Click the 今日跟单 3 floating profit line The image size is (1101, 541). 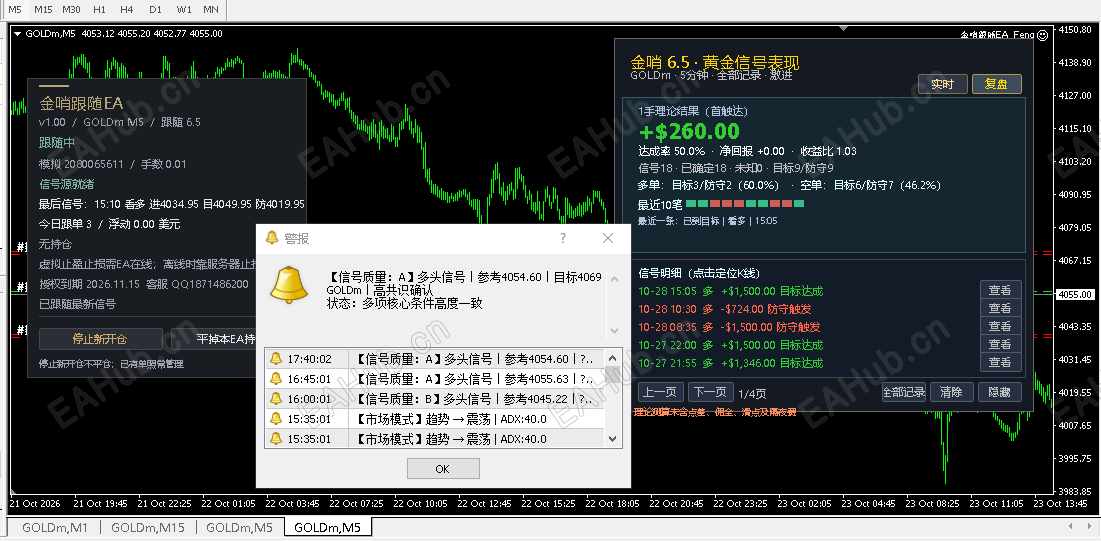point(110,224)
